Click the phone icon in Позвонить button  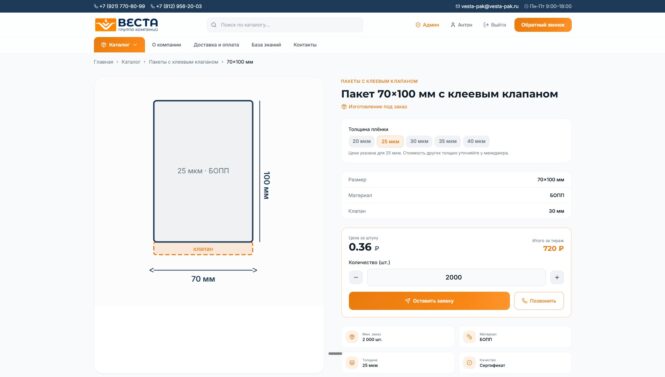click(525, 301)
